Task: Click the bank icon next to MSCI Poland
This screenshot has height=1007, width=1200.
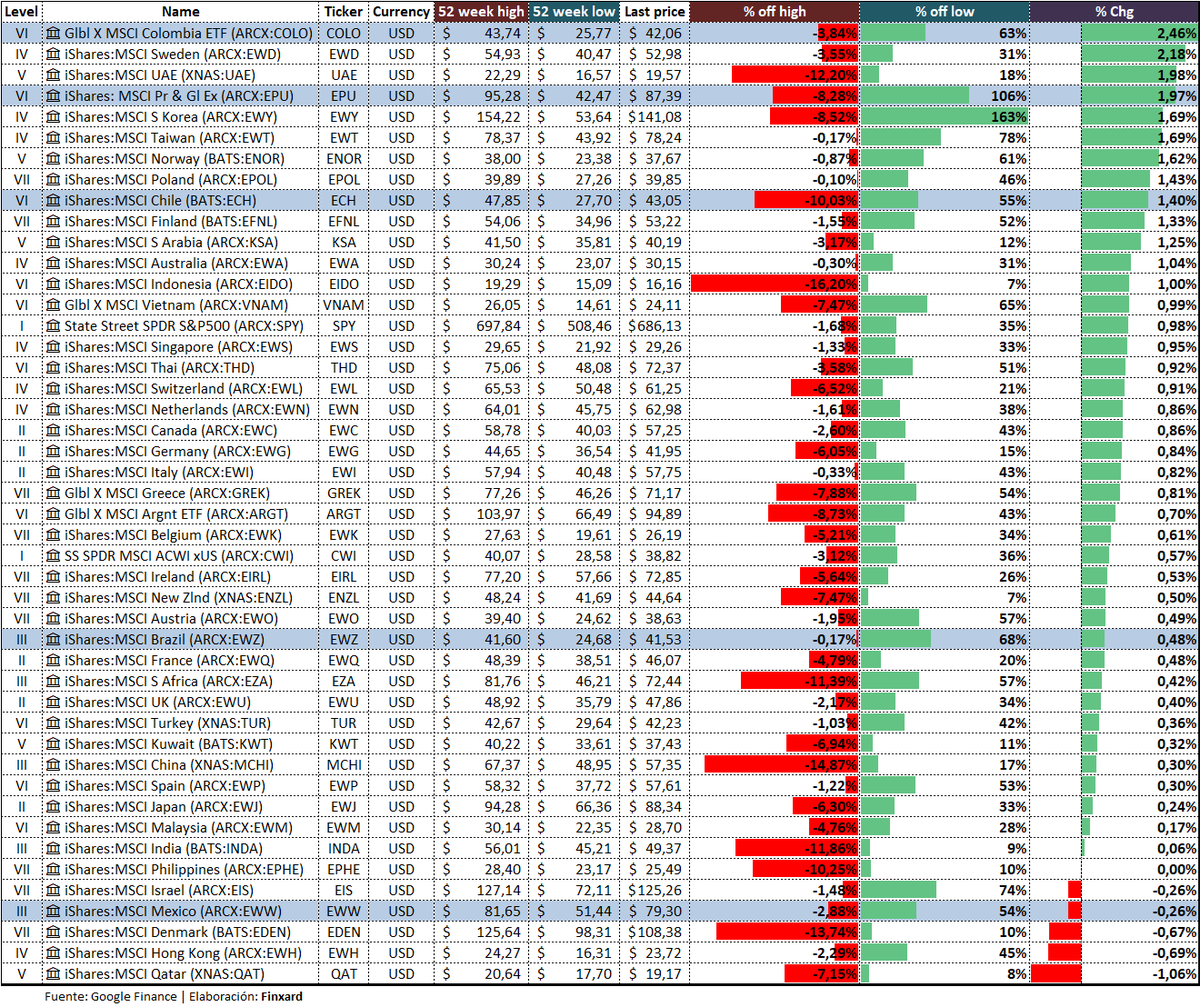Action: [53, 179]
